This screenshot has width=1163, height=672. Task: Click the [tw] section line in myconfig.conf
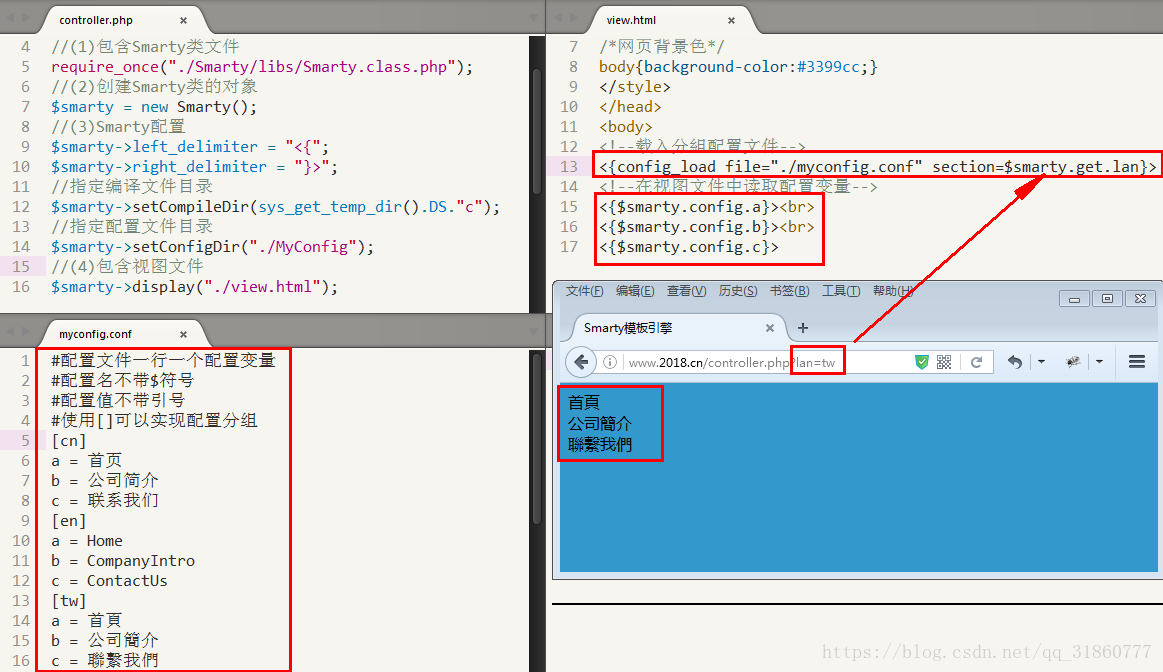tap(69, 601)
